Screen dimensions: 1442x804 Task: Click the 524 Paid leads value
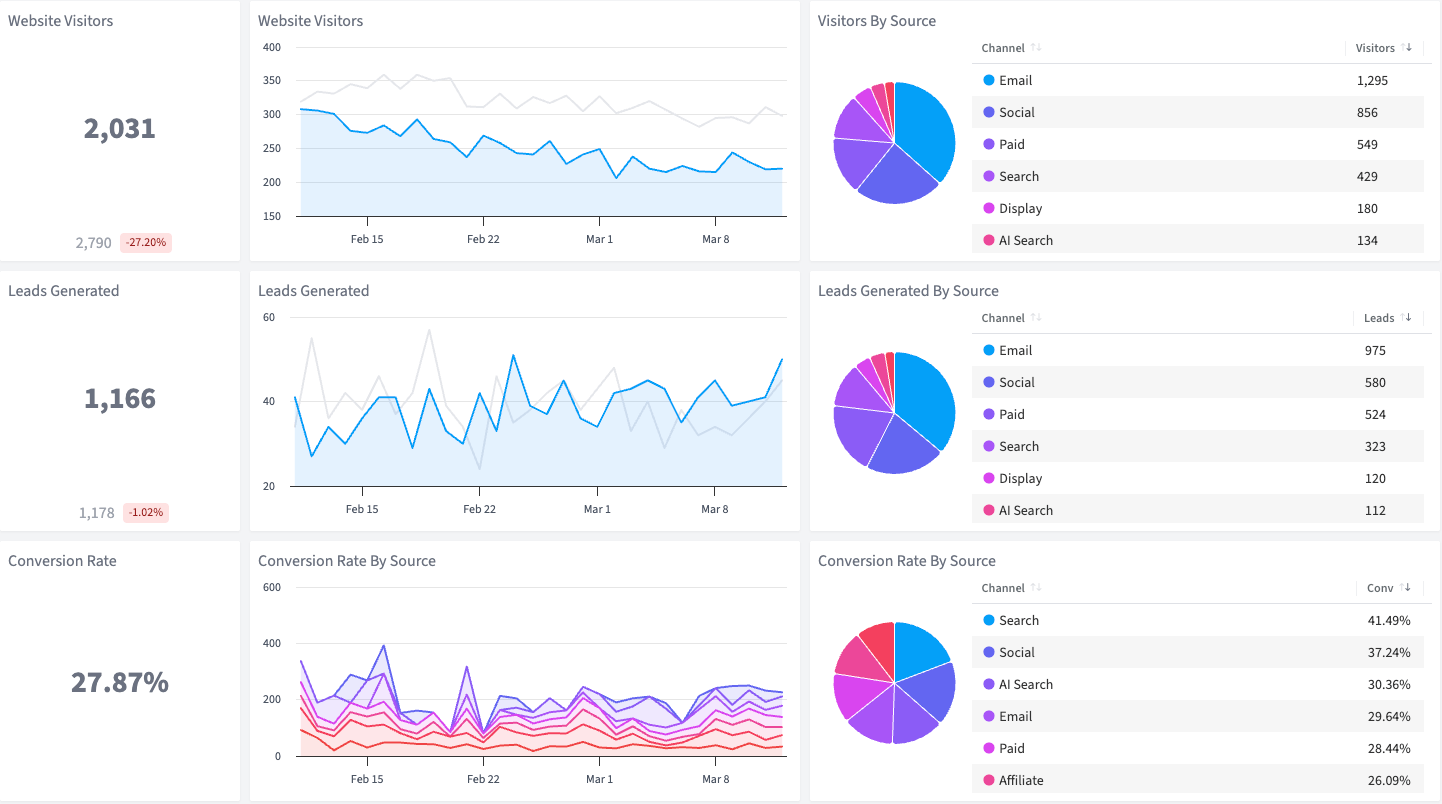[1375, 414]
